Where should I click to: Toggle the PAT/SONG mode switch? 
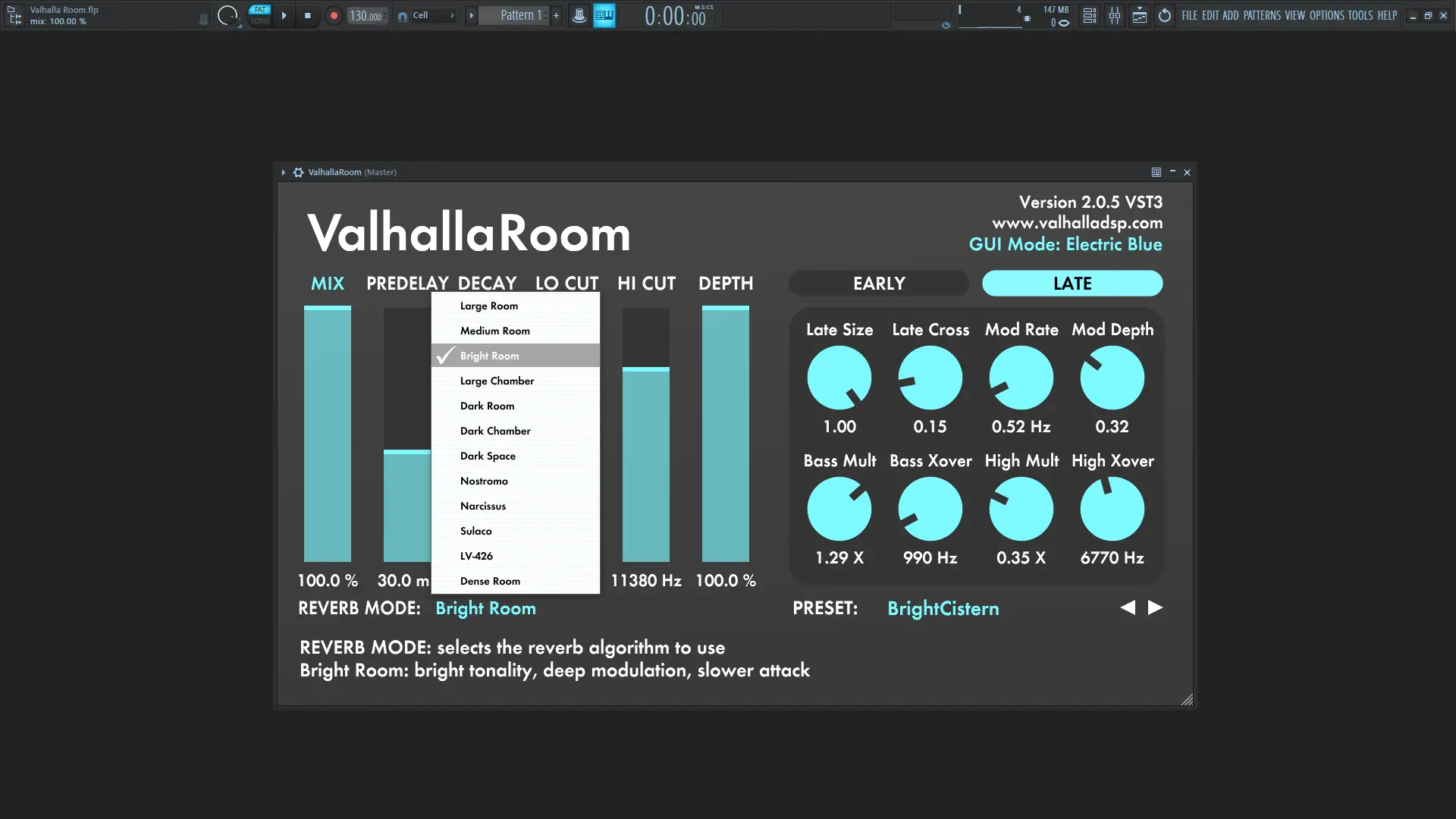(259, 15)
